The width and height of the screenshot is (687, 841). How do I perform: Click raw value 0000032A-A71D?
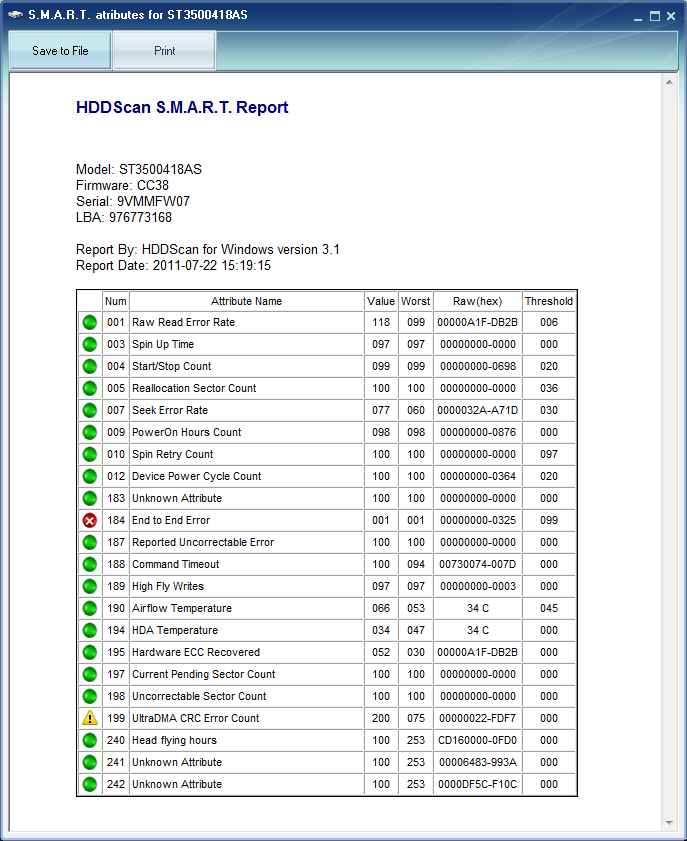pyautogui.click(x=477, y=410)
